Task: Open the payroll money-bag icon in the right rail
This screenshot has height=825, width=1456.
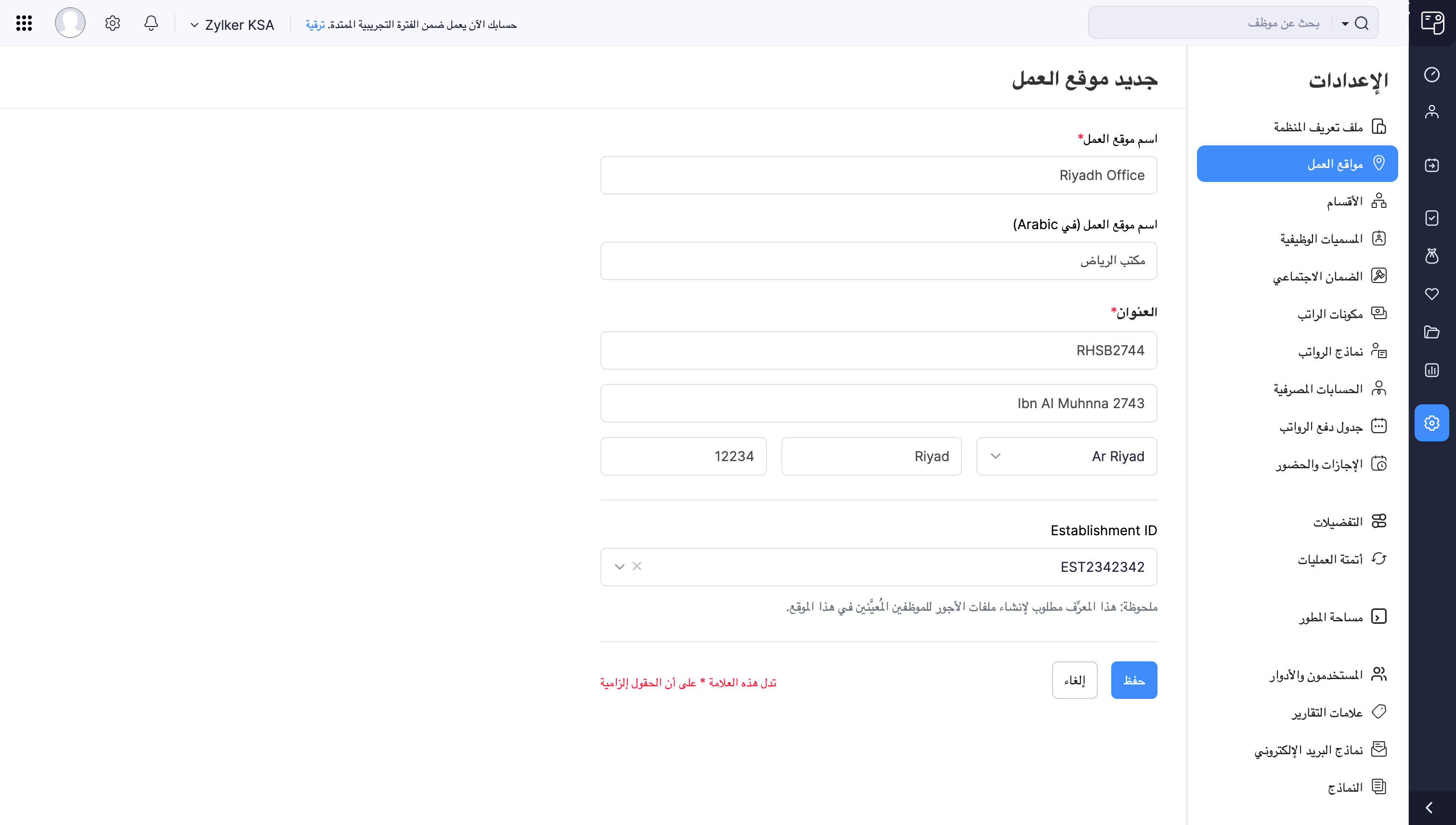Action: tap(1433, 257)
